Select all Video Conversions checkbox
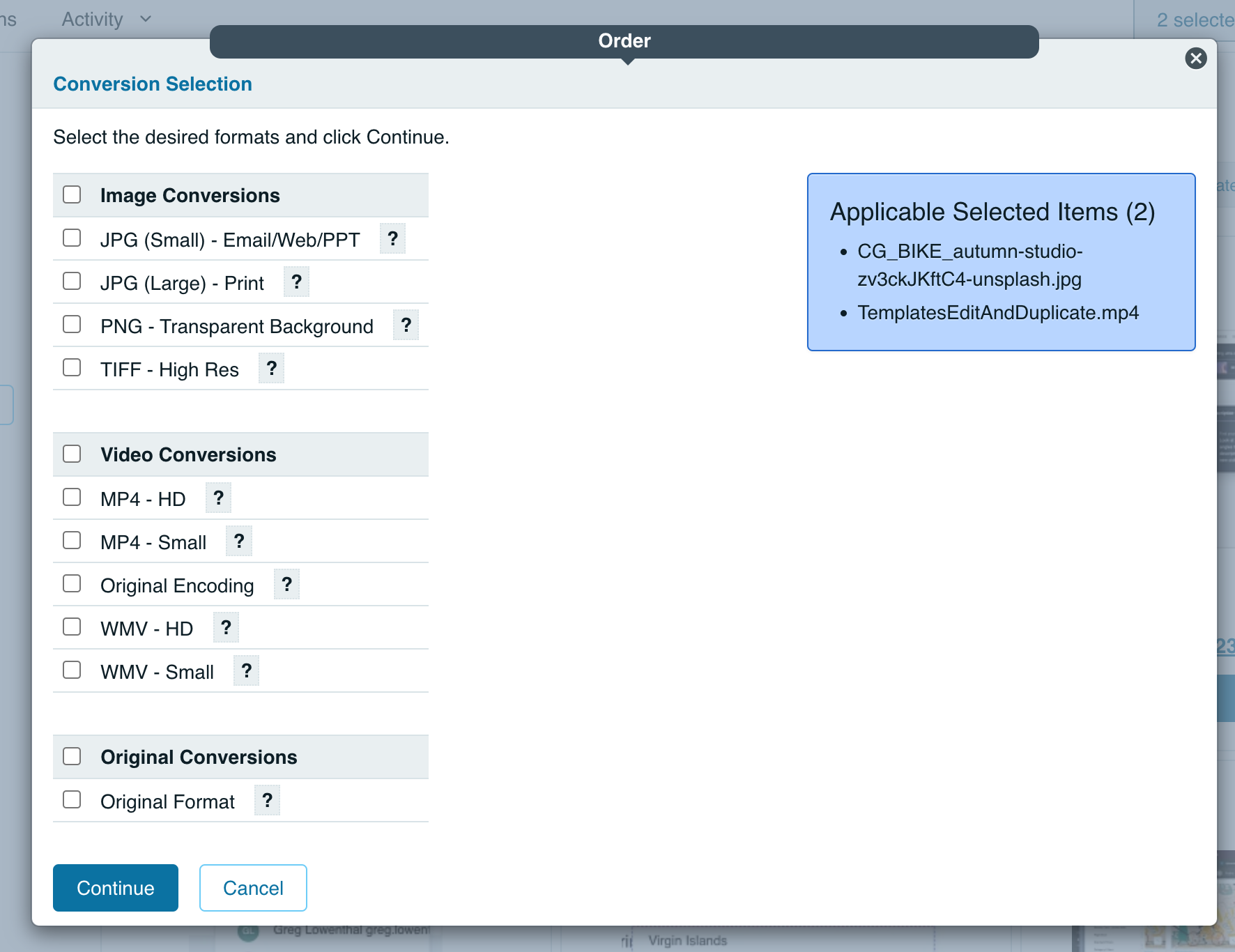Screen dimensions: 1235x952 (72, 454)
